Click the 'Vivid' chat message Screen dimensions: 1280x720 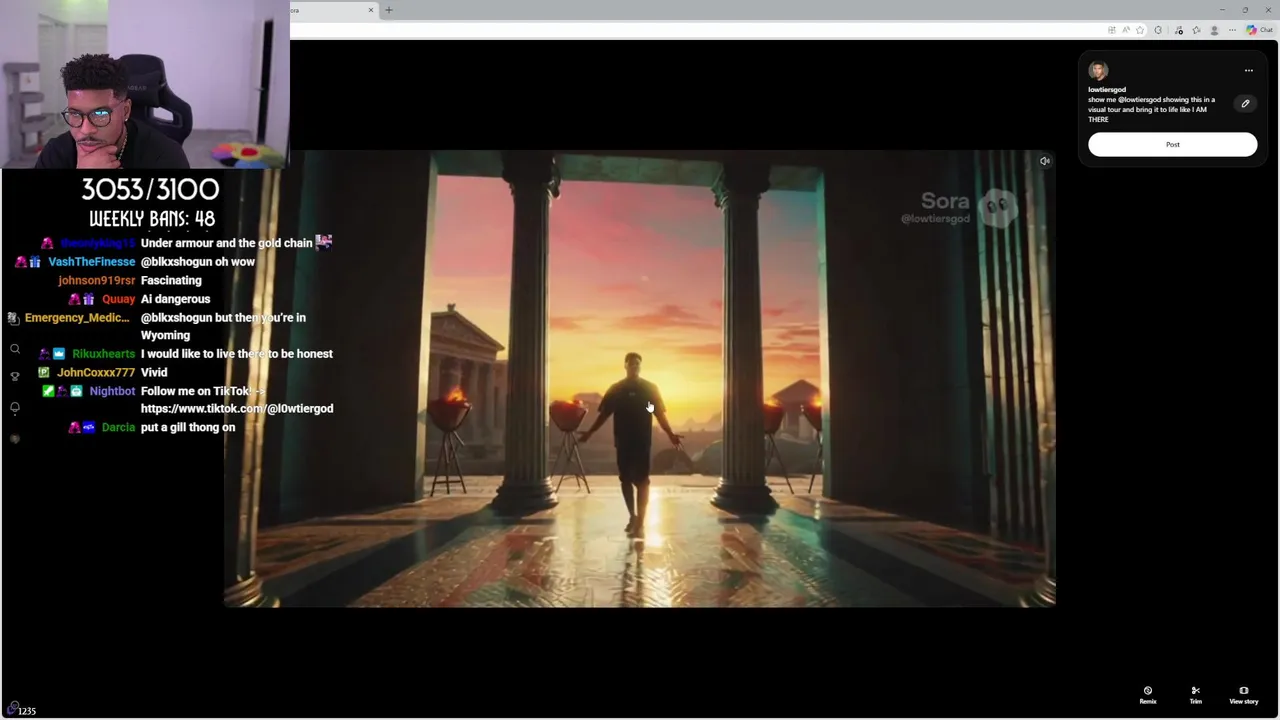click(x=154, y=373)
